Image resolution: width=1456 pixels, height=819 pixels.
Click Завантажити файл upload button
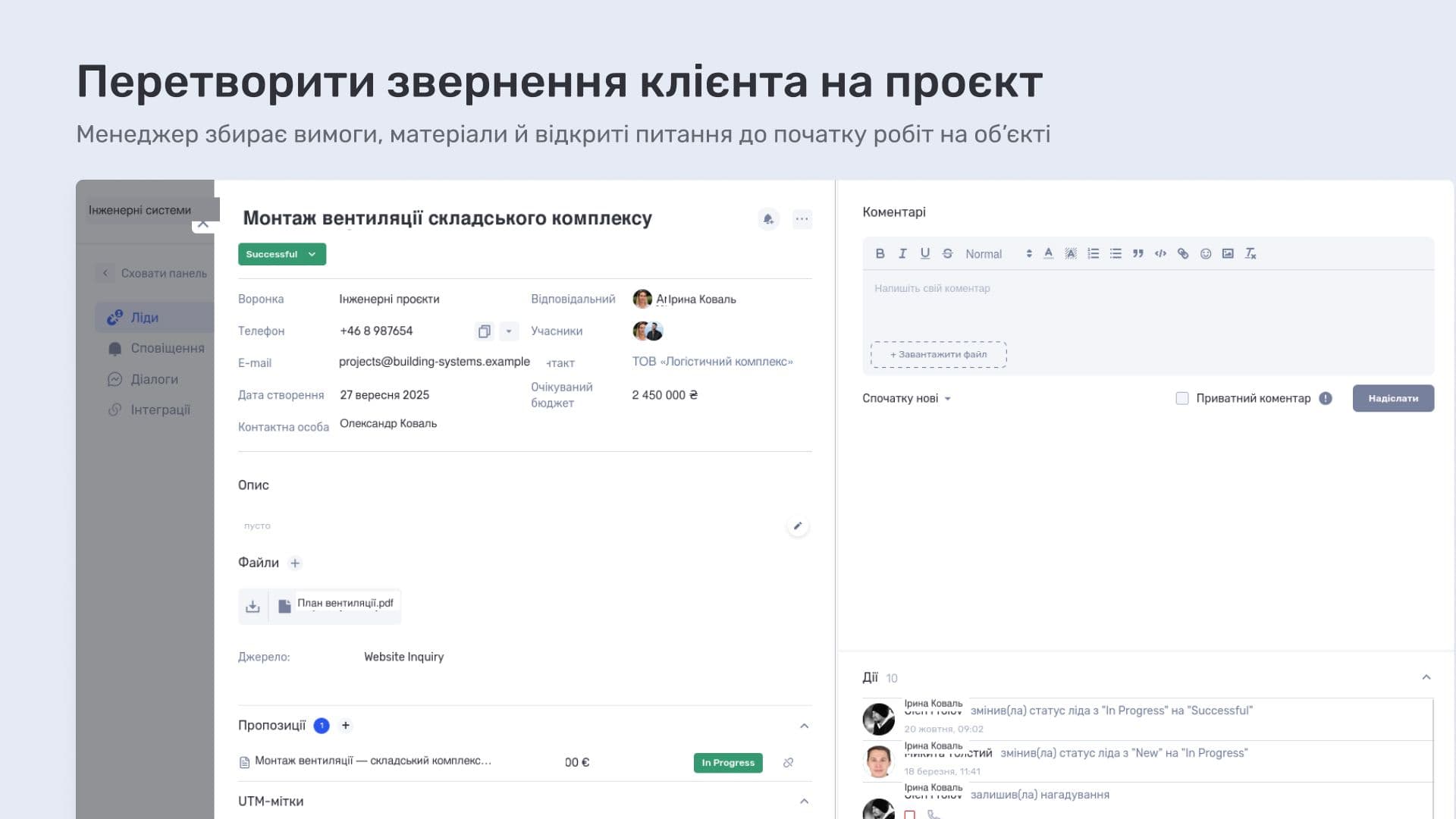(x=938, y=355)
